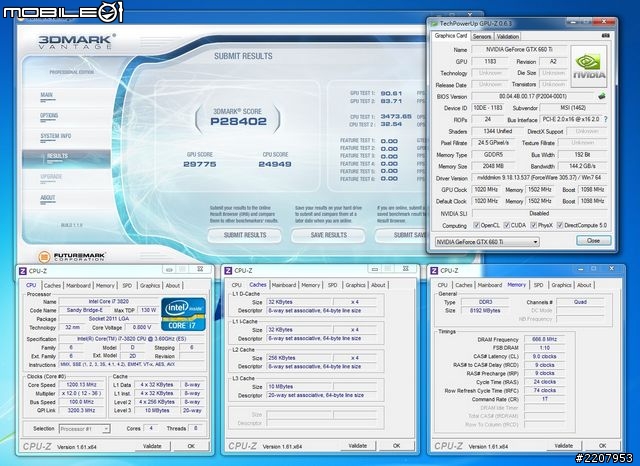Switch to the Validation tab in GPU-Z
This screenshot has width=640, height=466.
(x=507, y=36)
